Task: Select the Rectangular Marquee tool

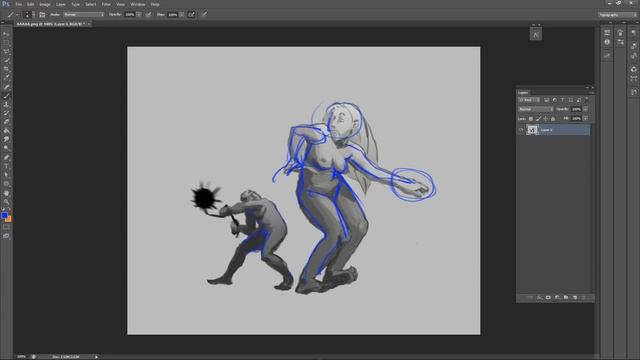Action: [x=6, y=43]
